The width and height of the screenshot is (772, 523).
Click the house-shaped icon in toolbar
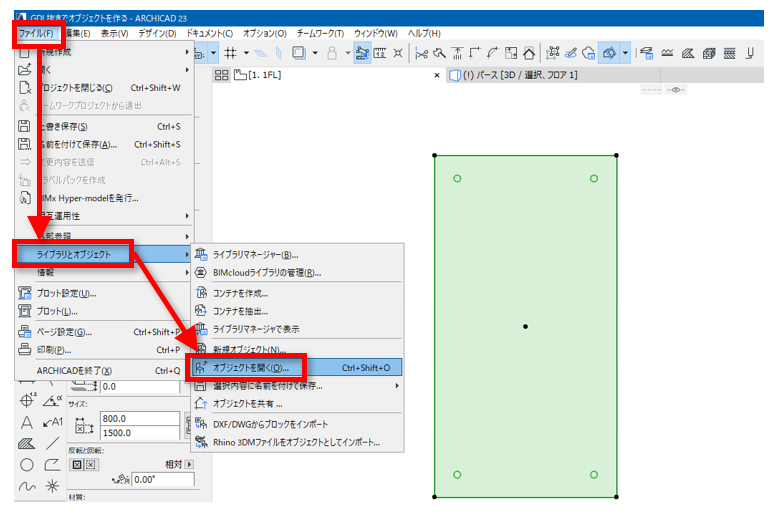529,53
